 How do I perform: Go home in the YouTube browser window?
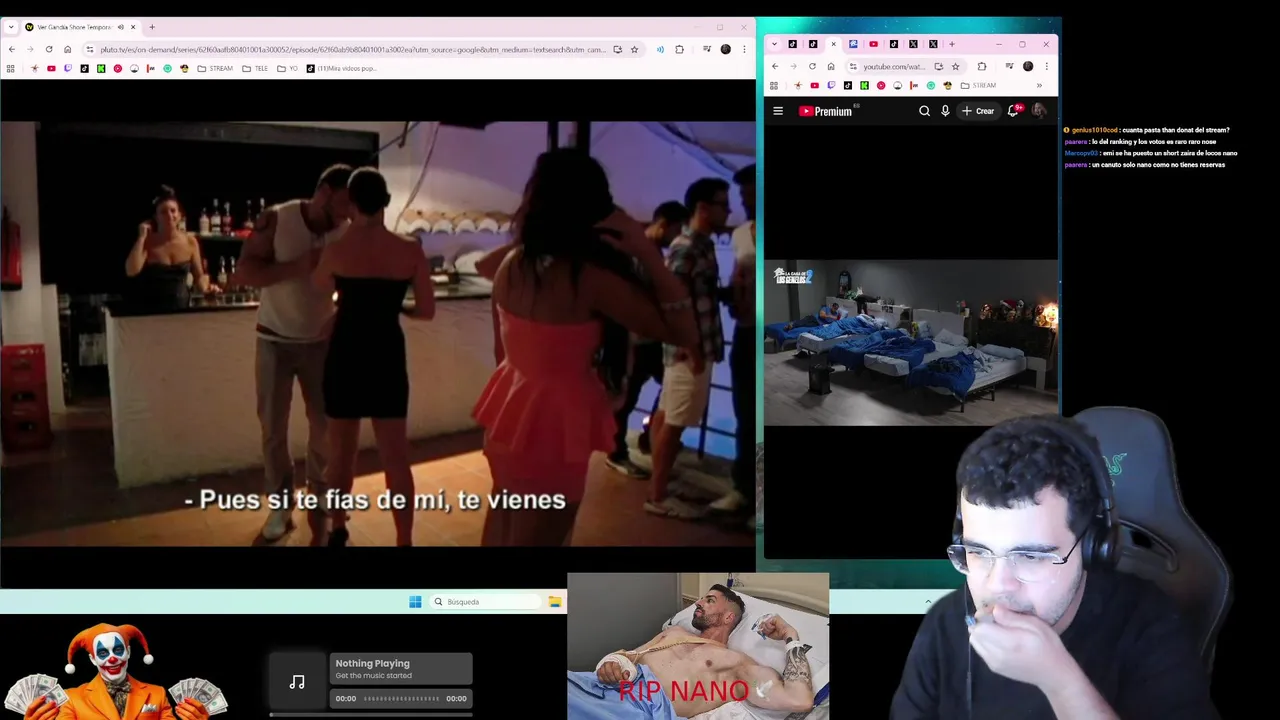831,67
